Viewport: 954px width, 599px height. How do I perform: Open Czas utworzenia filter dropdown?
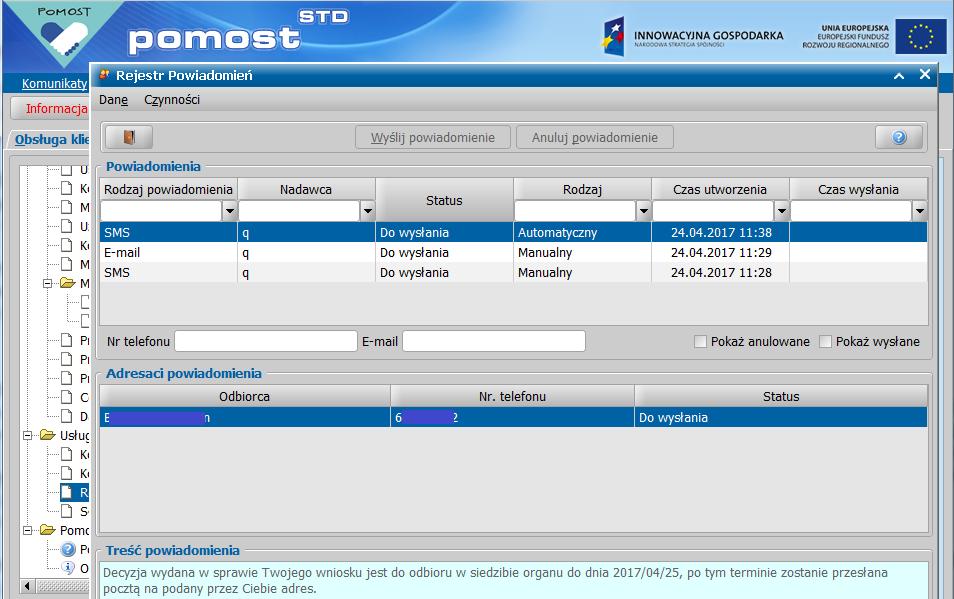click(782, 211)
